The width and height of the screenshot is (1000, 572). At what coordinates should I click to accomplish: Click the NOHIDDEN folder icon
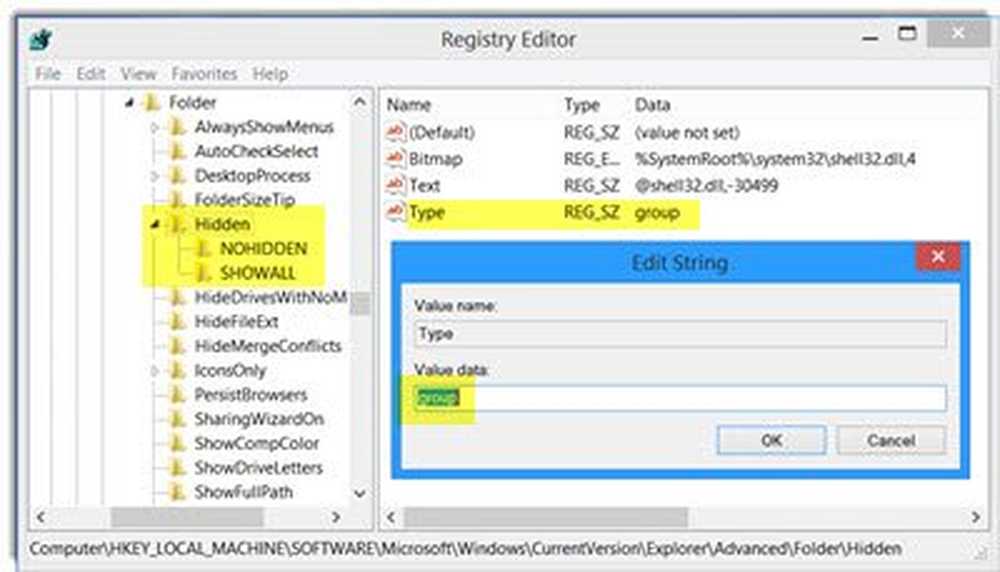click(x=203, y=248)
